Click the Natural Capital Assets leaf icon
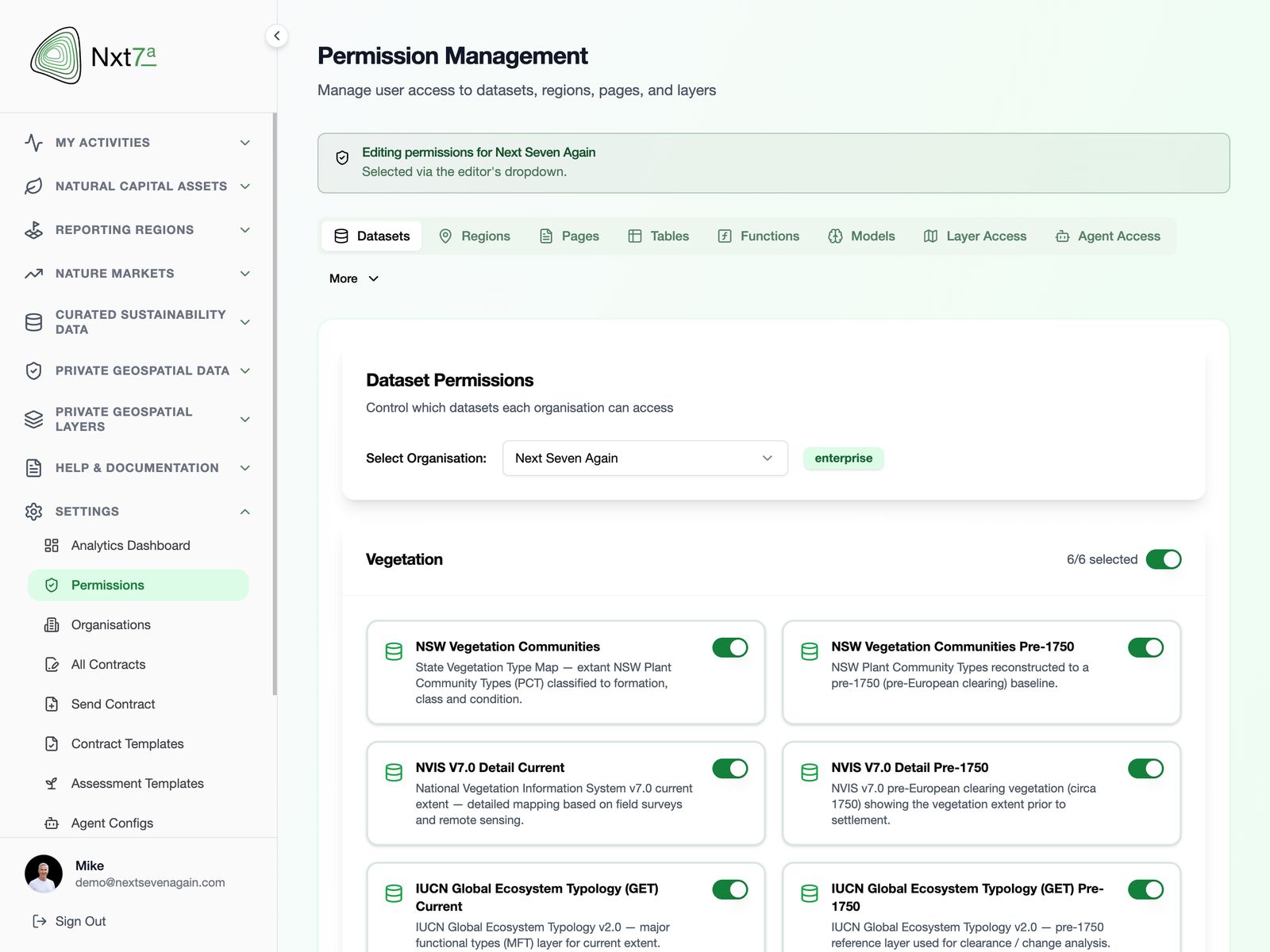Image resolution: width=1270 pixels, height=952 pixels. point(33,186)
